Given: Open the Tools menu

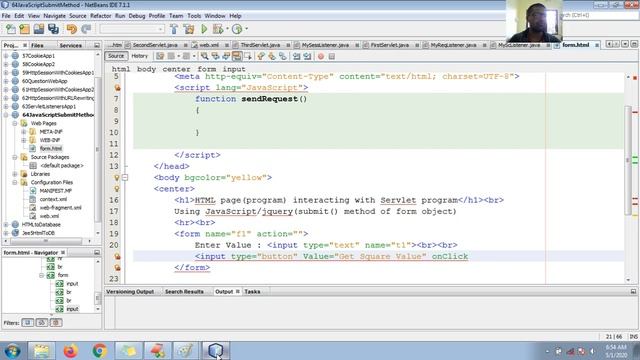Looking at the screenshot, I should coord(194,16).
